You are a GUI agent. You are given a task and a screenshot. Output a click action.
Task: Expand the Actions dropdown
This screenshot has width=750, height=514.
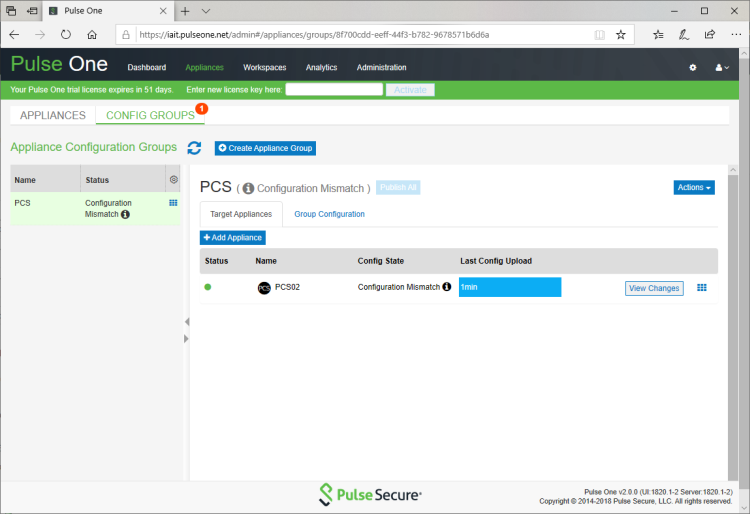(x=694, y=187)
